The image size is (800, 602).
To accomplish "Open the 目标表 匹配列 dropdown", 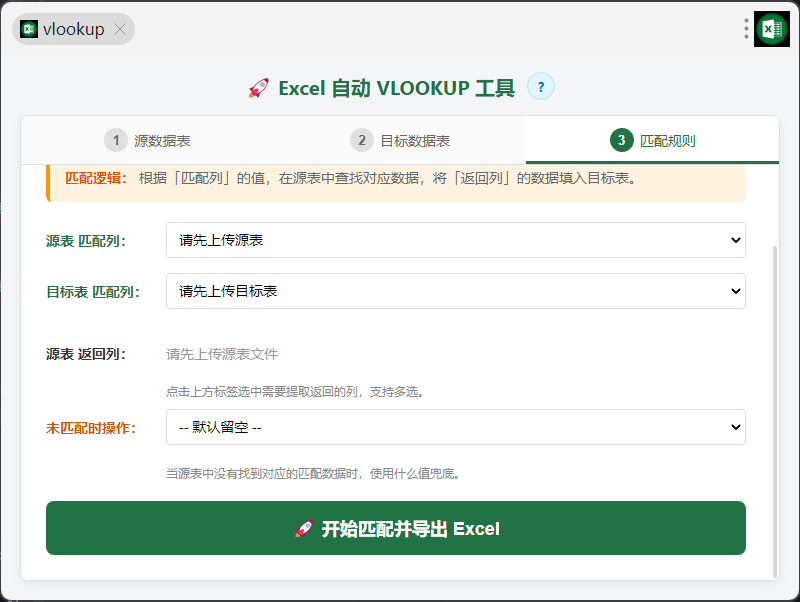I will (455, 291).
